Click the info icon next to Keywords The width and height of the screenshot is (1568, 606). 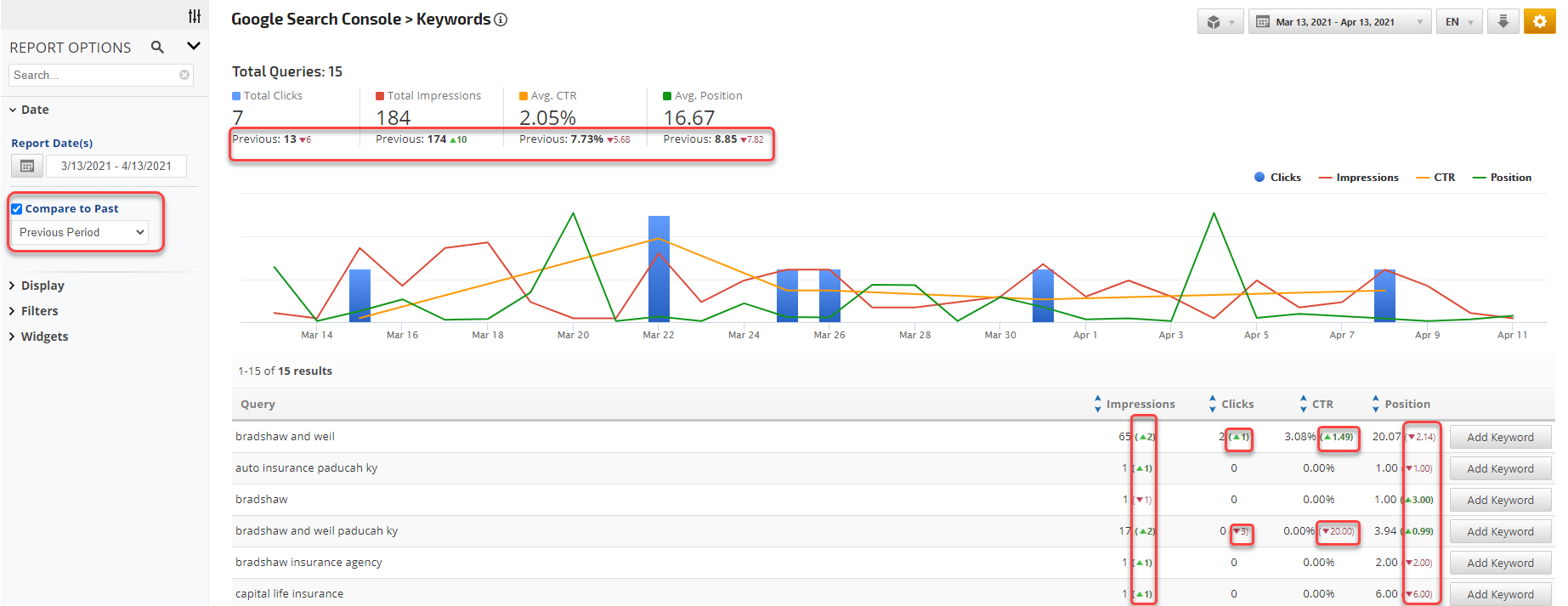point(501,20)
